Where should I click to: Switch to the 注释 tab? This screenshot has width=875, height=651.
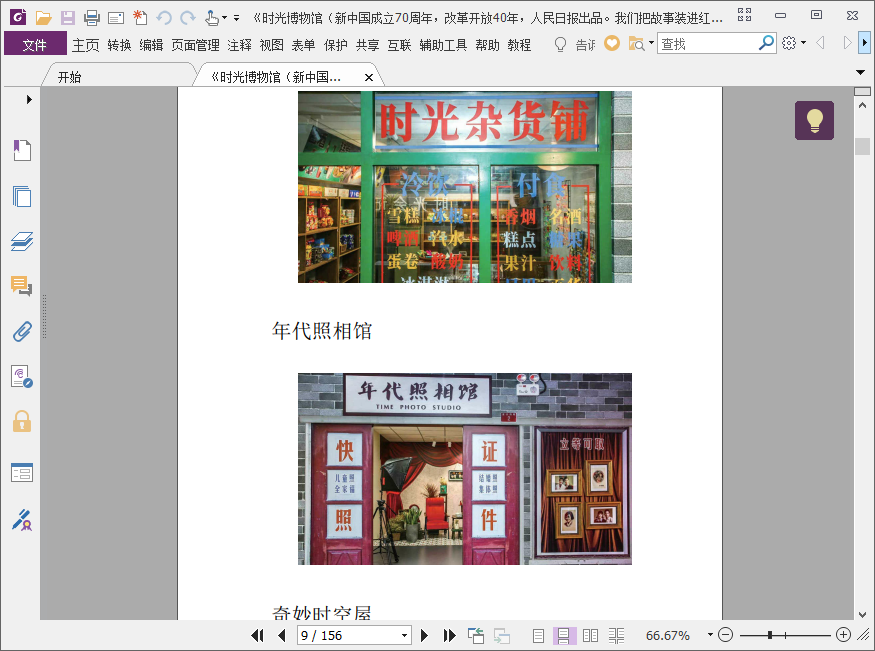[x=239, y=45]
